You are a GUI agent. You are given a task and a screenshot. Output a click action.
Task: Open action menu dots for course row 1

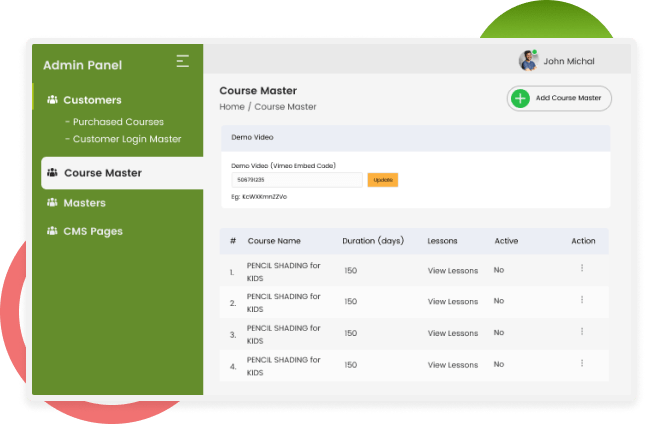click(x=582, y=268)
